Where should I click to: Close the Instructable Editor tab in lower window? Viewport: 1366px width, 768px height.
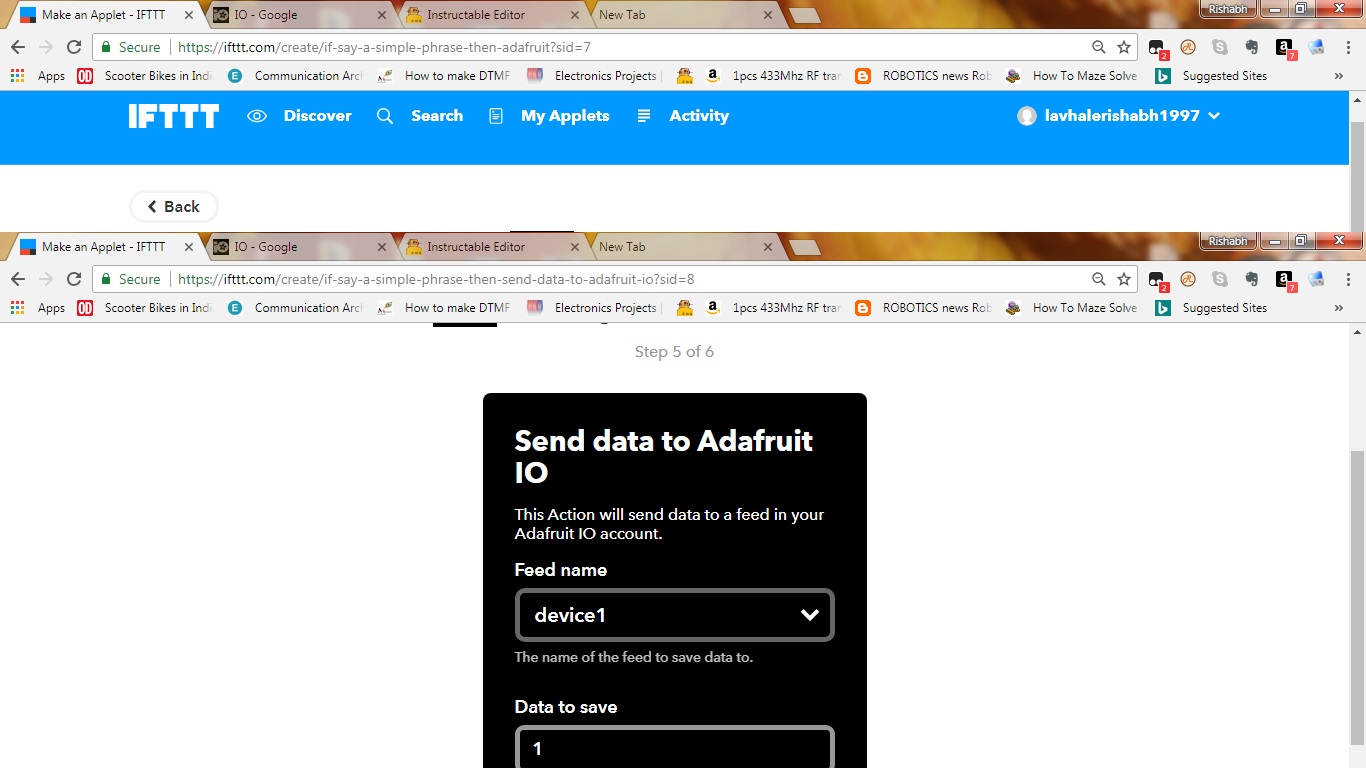pos(574,247)
